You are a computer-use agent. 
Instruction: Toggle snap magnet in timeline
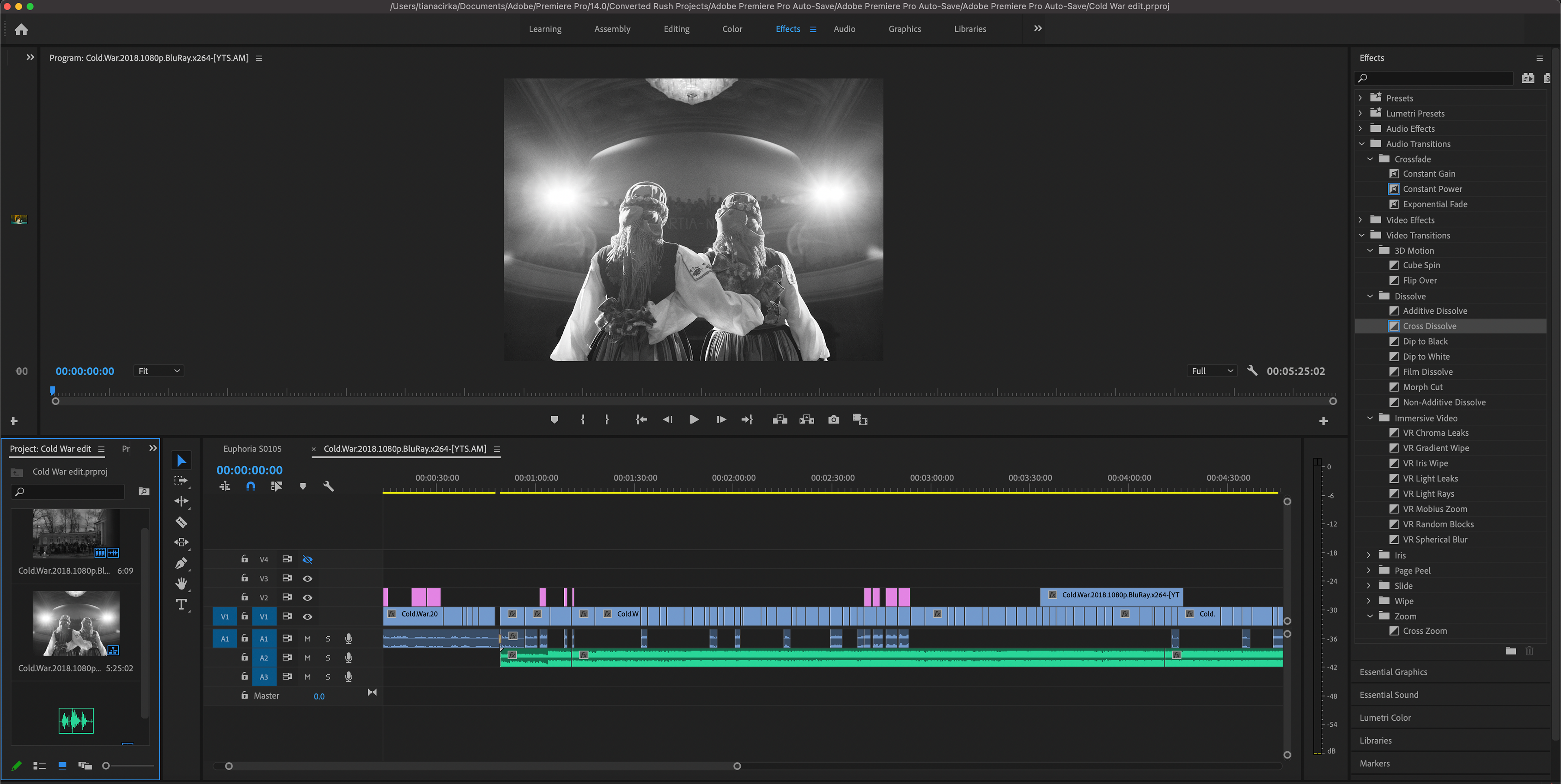[x=250, y=486]
